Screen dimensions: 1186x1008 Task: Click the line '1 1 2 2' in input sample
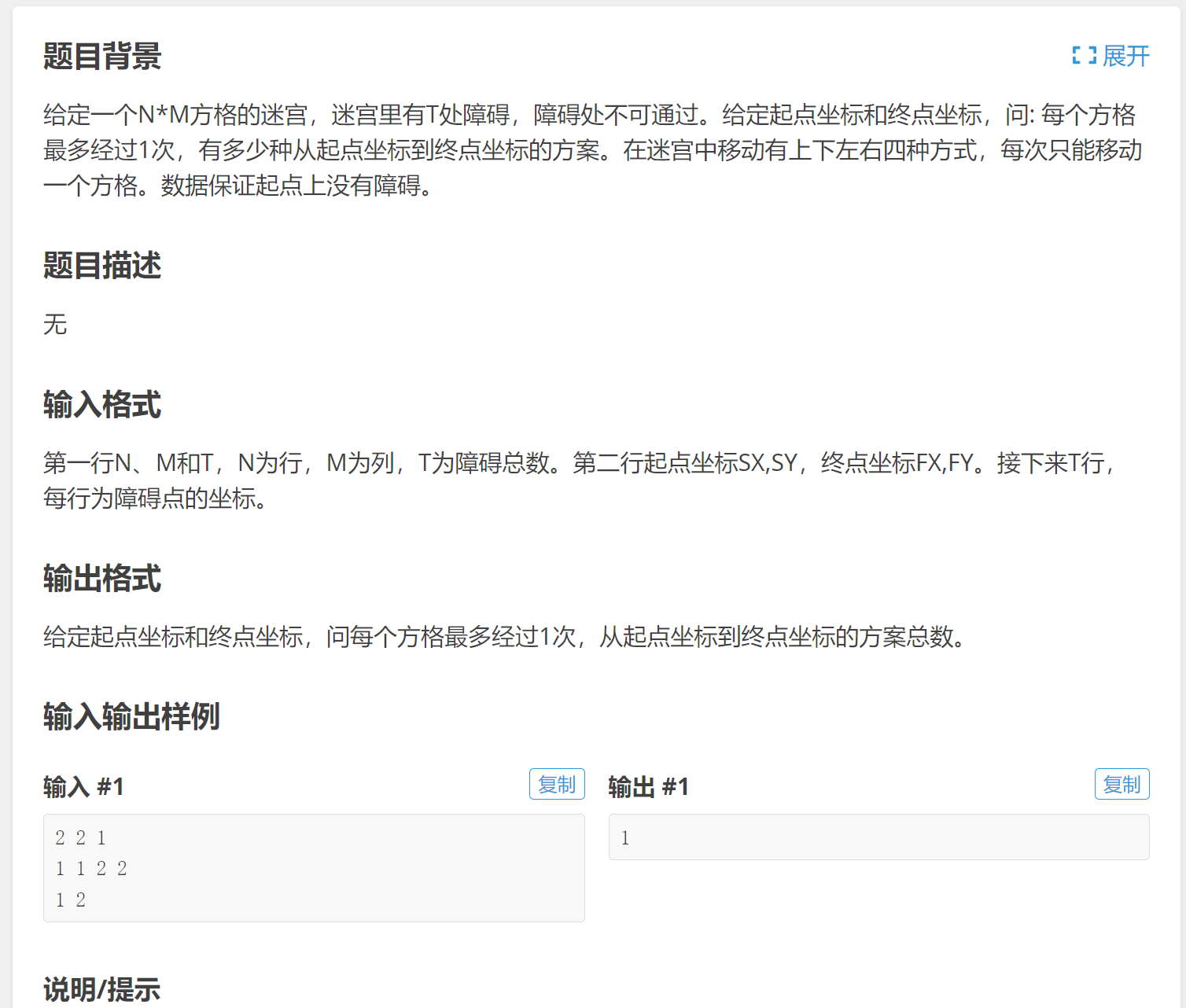[90, 868]
